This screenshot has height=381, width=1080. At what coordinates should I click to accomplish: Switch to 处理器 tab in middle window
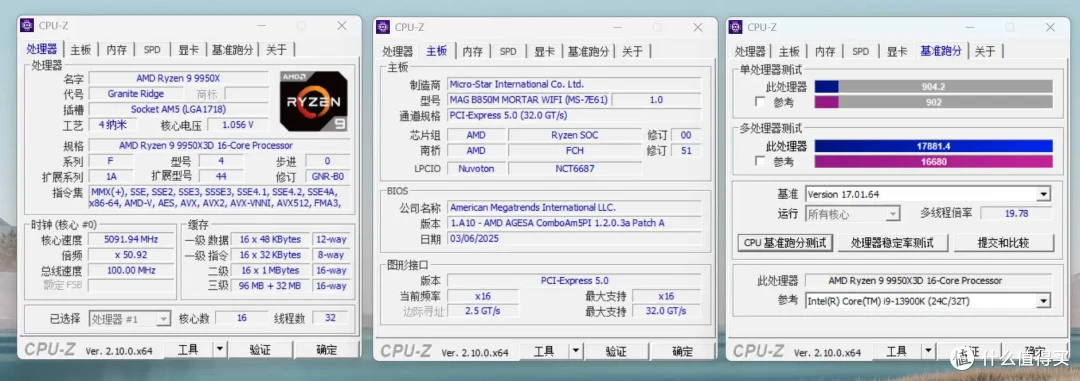pos(397,51)
